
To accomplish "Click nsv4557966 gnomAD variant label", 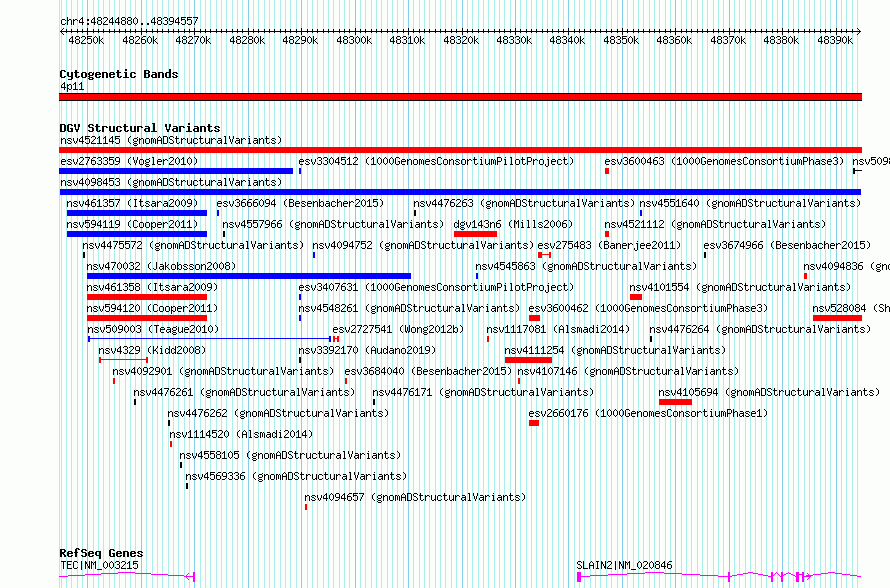I will pyautogui.click(x=333, y=224).
